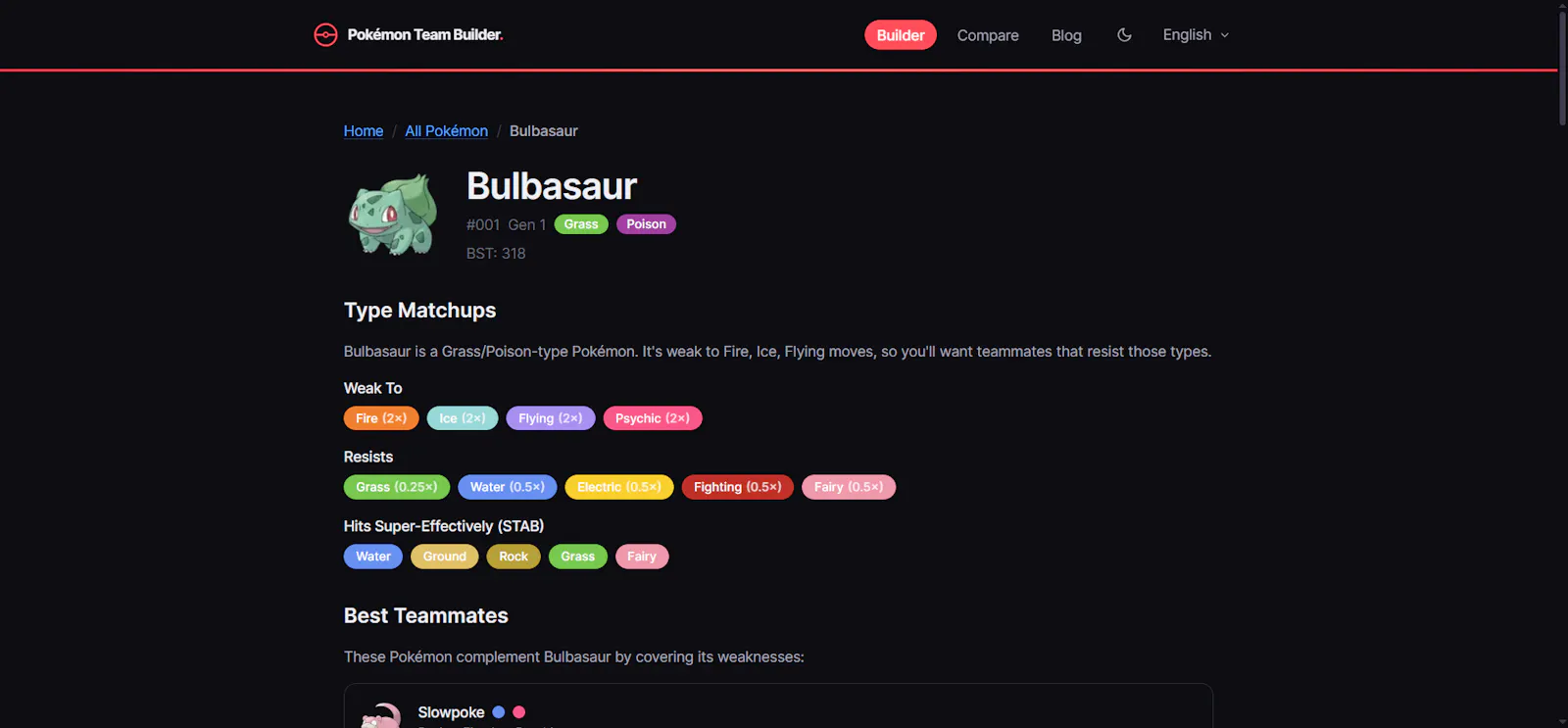Click the Bulbasaur sprite image
The height and width of the screenshot is (728, 1568).
pyautogui.click(x=393, y=214)
